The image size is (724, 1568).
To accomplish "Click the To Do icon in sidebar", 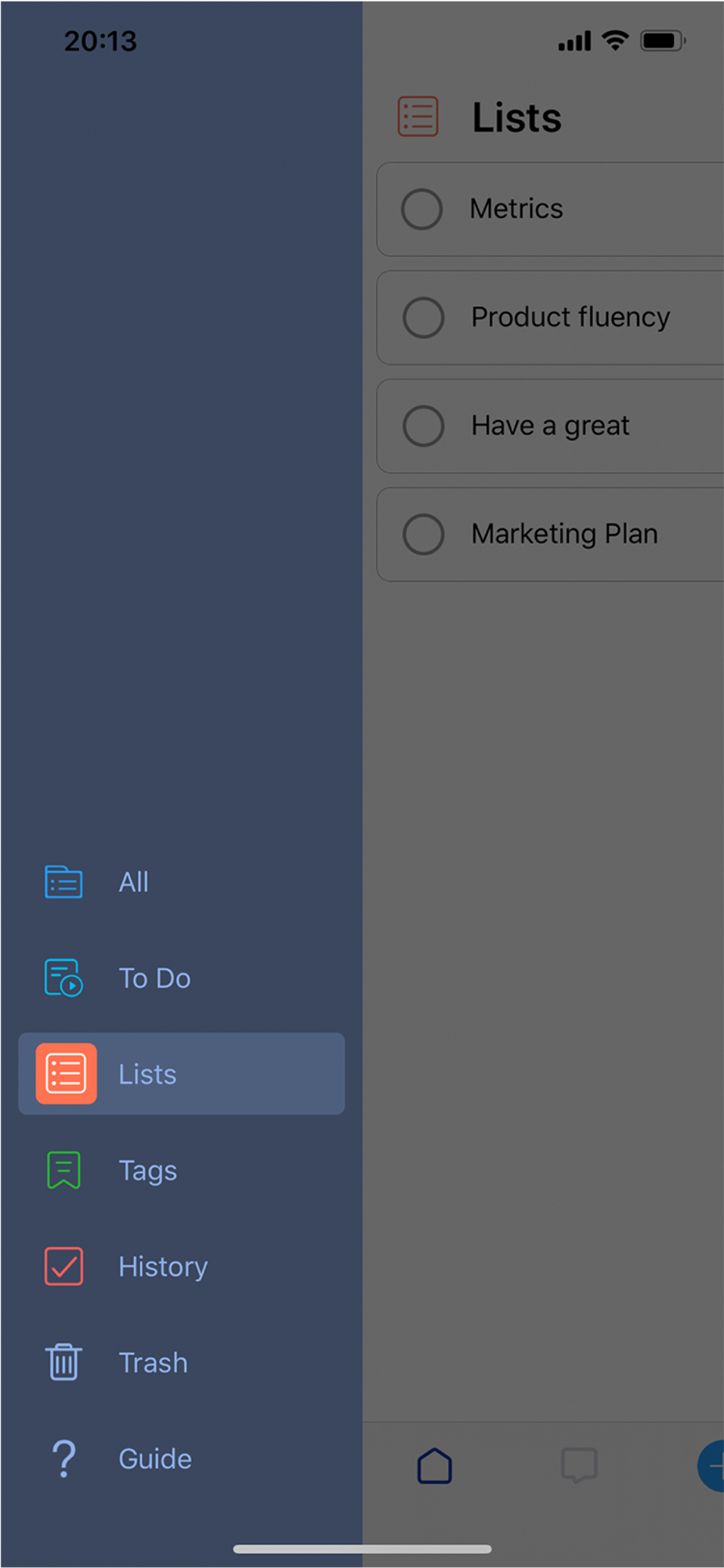I will [63, 978].
